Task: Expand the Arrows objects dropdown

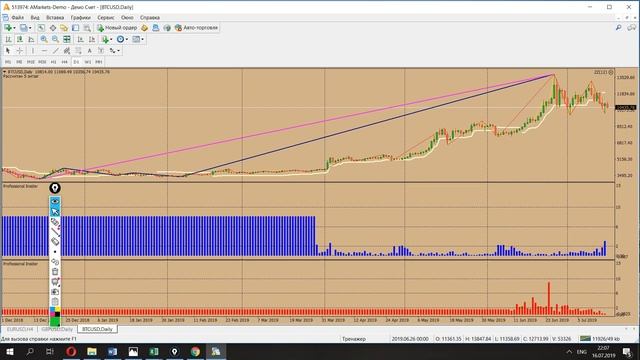Action: pyautogui.click(x=118, y=51)
